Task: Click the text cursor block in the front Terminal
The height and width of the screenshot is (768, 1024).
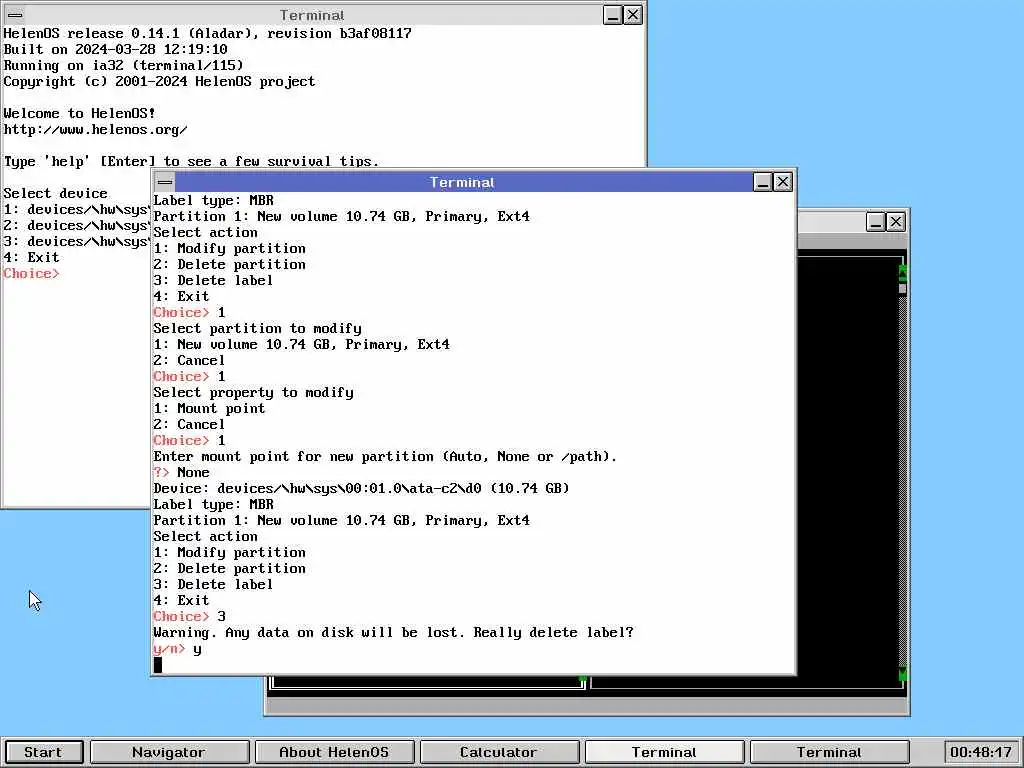Action: pos(157,665)
